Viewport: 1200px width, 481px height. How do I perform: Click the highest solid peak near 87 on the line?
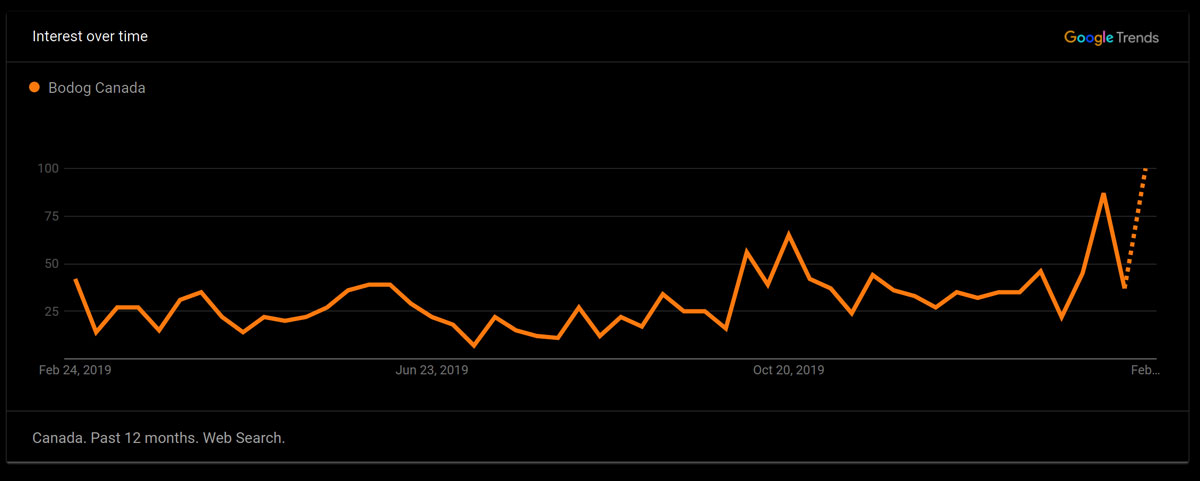(1103, 194)
